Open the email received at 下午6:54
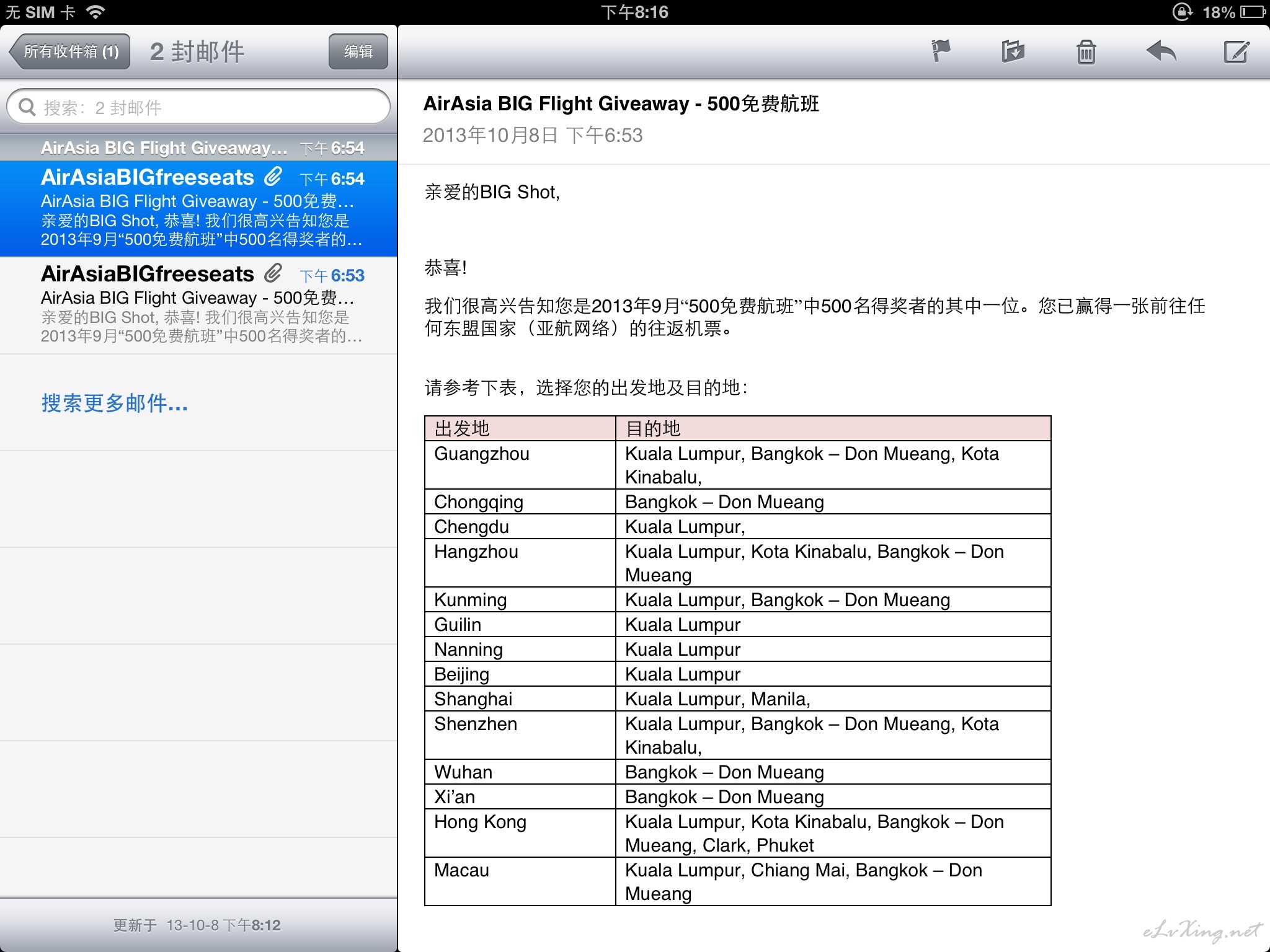The height and width of the screenshot is (952, 1270). 198,209
